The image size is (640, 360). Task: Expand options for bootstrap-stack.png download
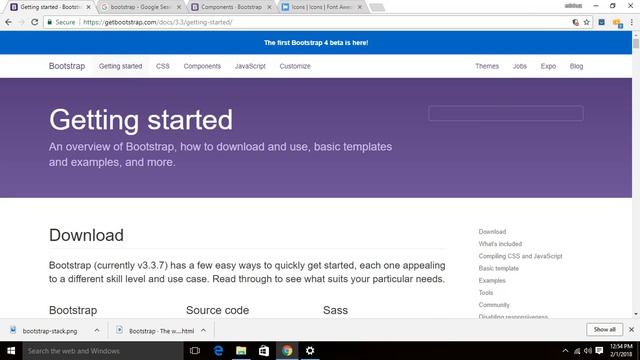[x=97, y=330]
